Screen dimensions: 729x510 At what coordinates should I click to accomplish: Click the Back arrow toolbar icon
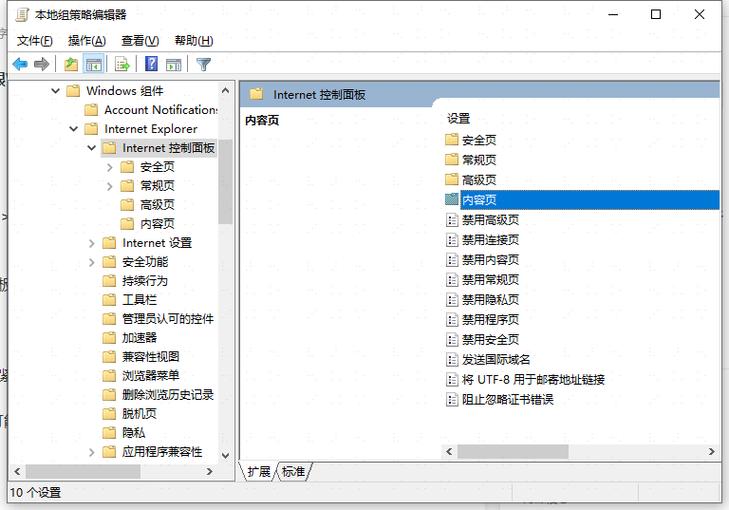tap(20, 64)
